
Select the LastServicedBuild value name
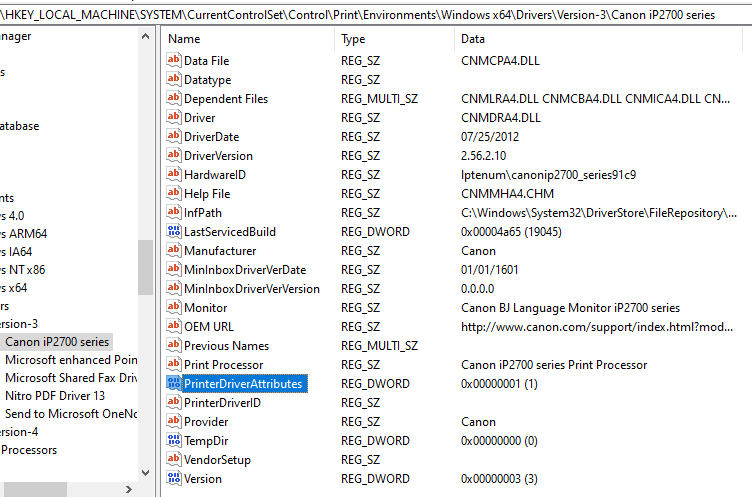click(230, 232)
